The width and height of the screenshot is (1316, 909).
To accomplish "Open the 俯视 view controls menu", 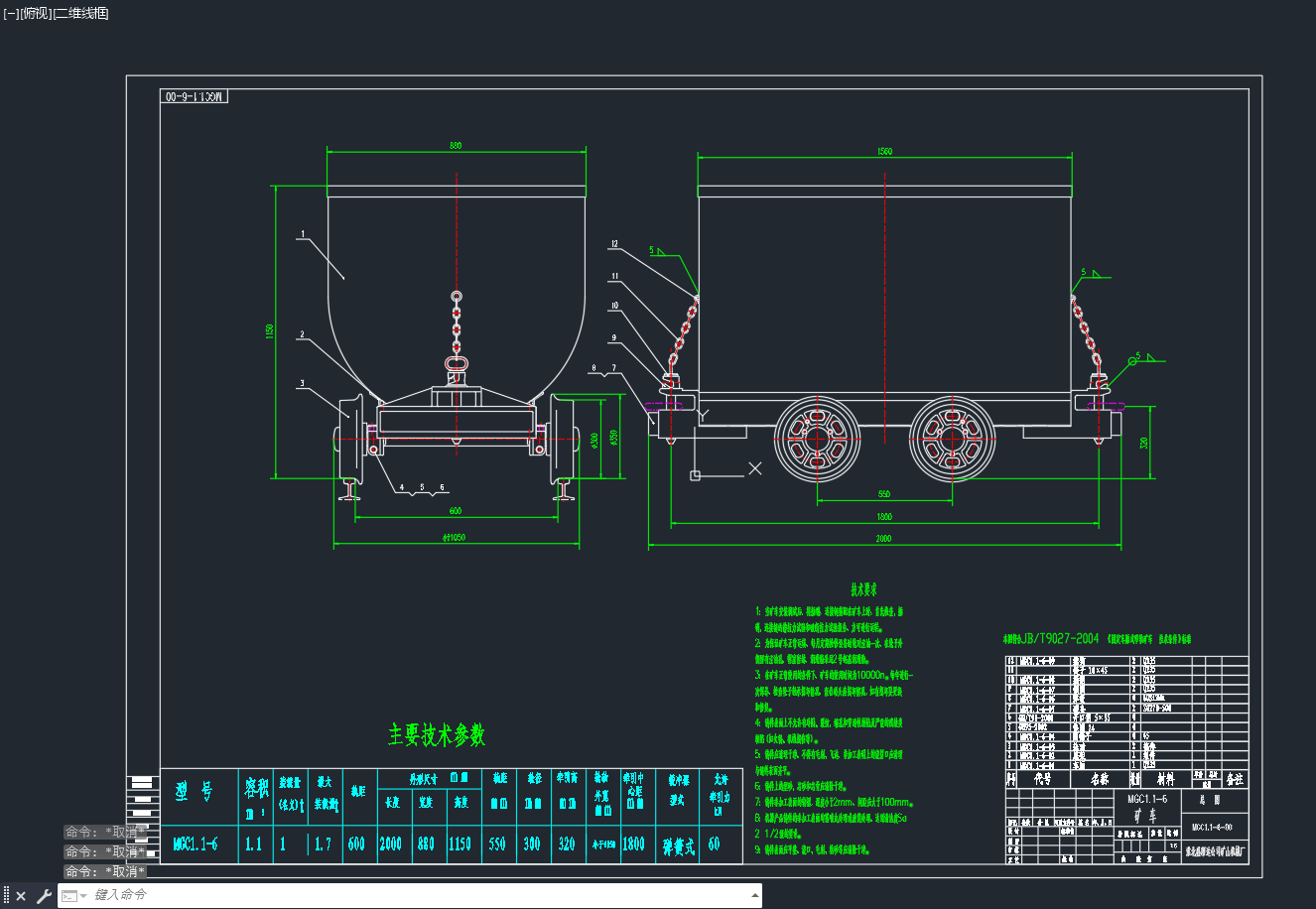I will pos(36,13).
